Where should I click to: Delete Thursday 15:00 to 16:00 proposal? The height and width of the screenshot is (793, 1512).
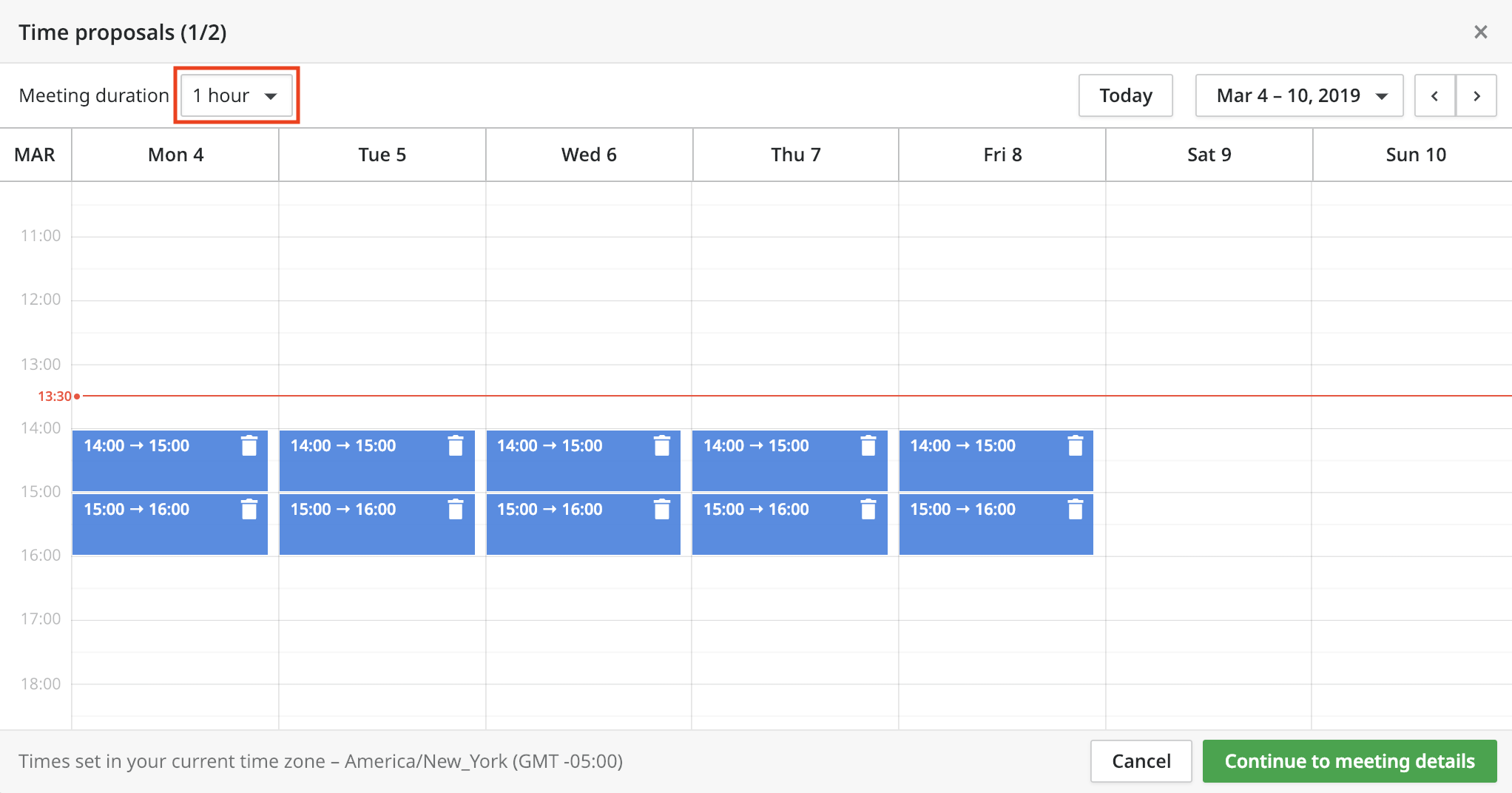[868, 509]
